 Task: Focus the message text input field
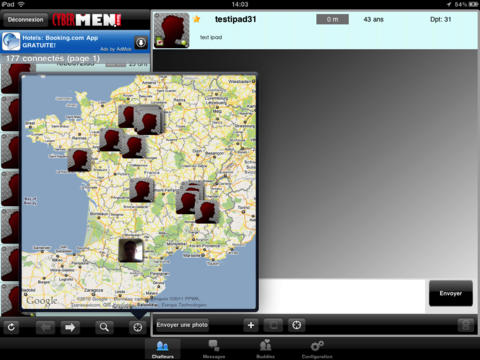point(342,296)
